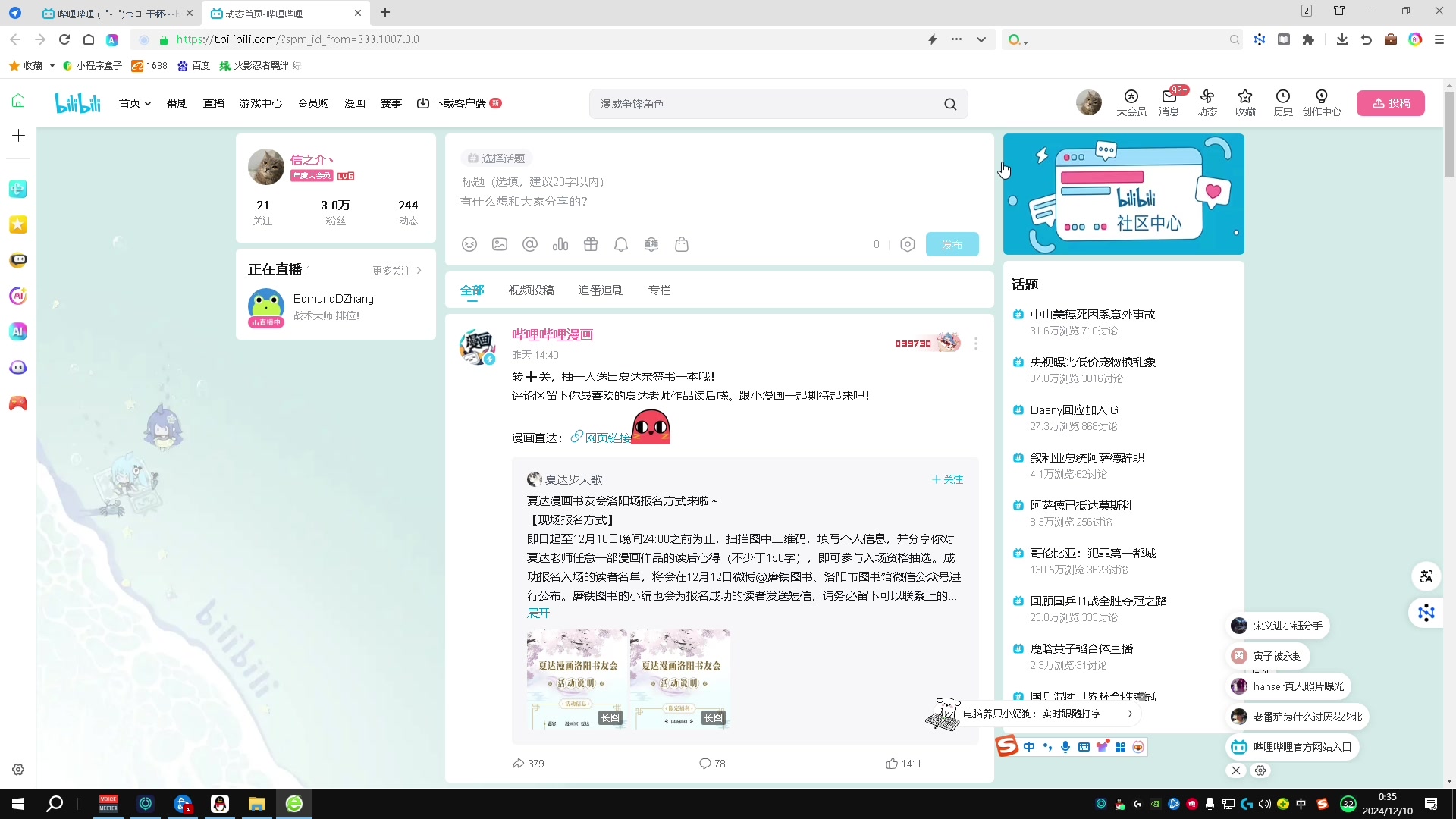Open the 哔哩哔哩漫画 author name
The image size is (1456, 819).
[x=552, y=334]
